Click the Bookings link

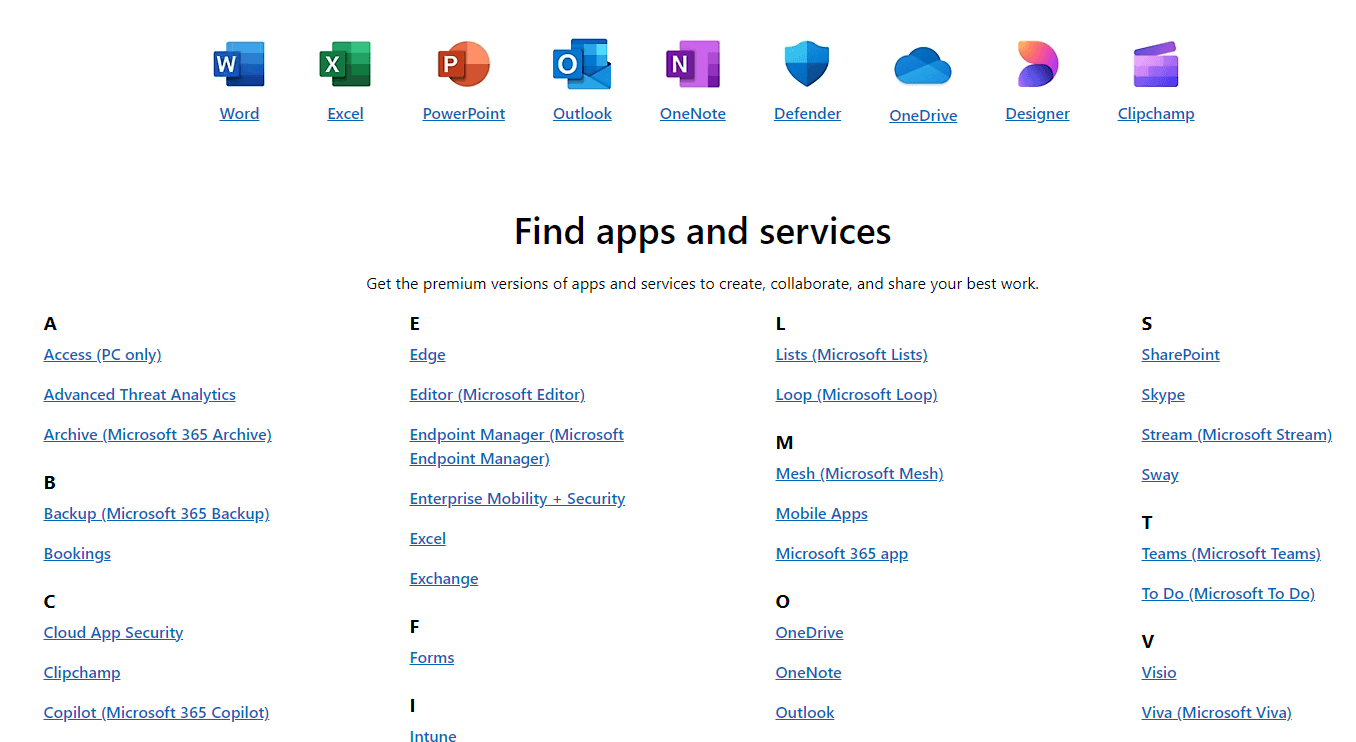coord(77,553)
